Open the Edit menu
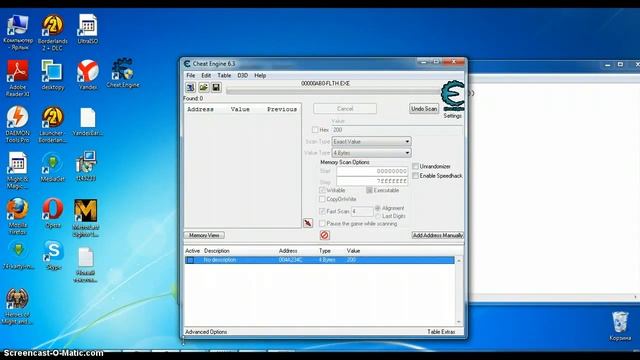The width and height of the screenshot is (640, 360). tap(206, 76)
